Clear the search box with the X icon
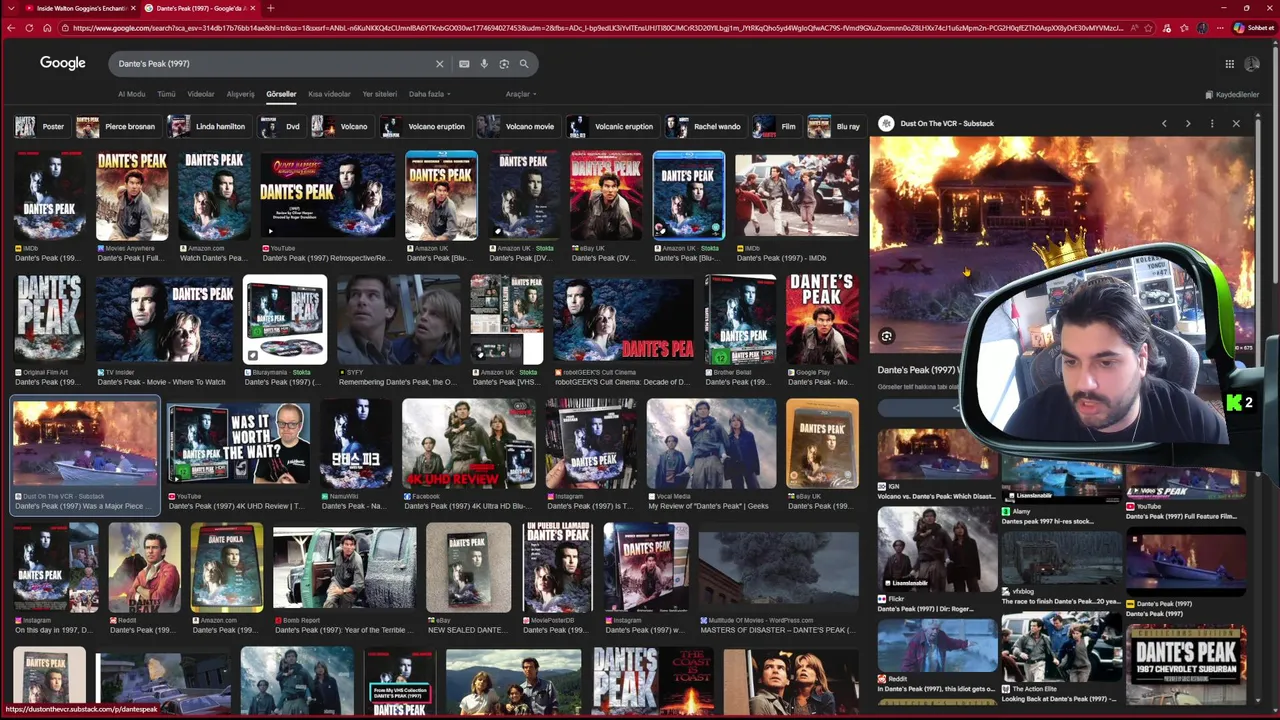The image size is (1280, 720). (439, 64)
